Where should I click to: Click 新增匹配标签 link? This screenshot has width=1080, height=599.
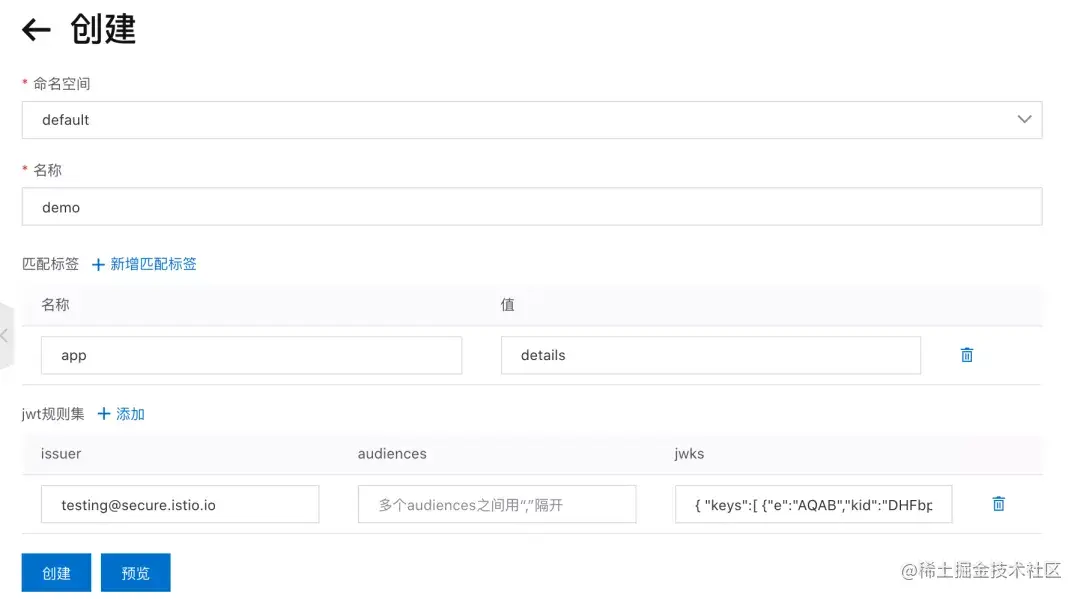153,264
